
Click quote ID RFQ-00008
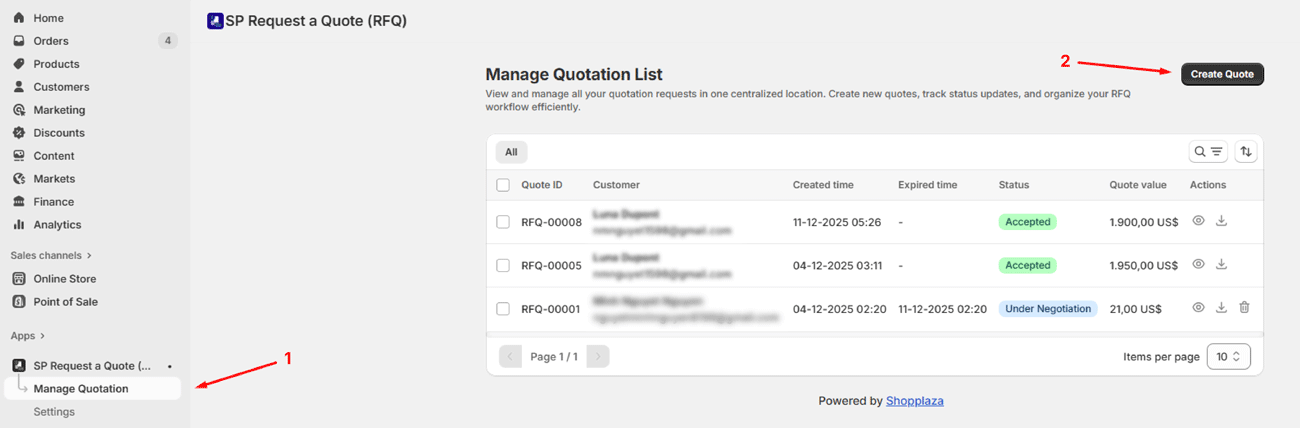tap(551, 222)
